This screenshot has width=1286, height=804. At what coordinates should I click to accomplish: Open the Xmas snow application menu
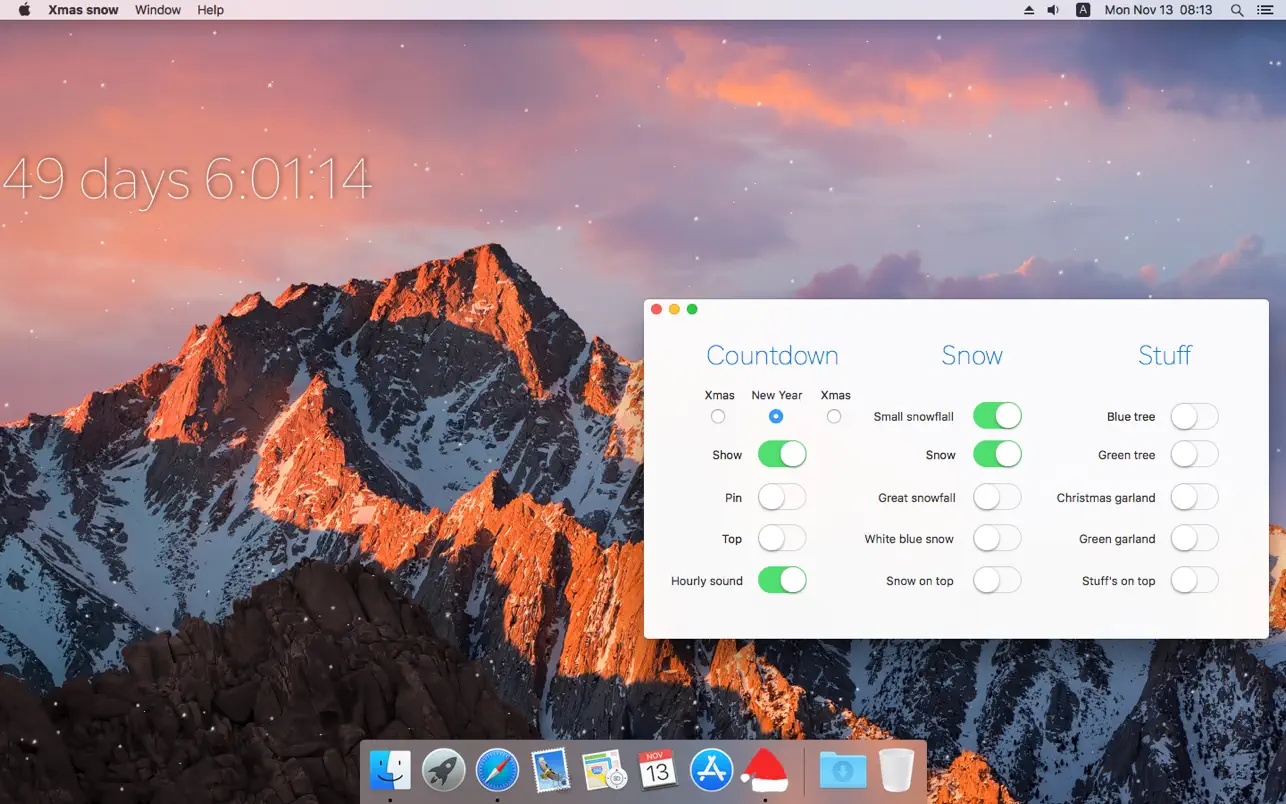[x=83, y=10]
